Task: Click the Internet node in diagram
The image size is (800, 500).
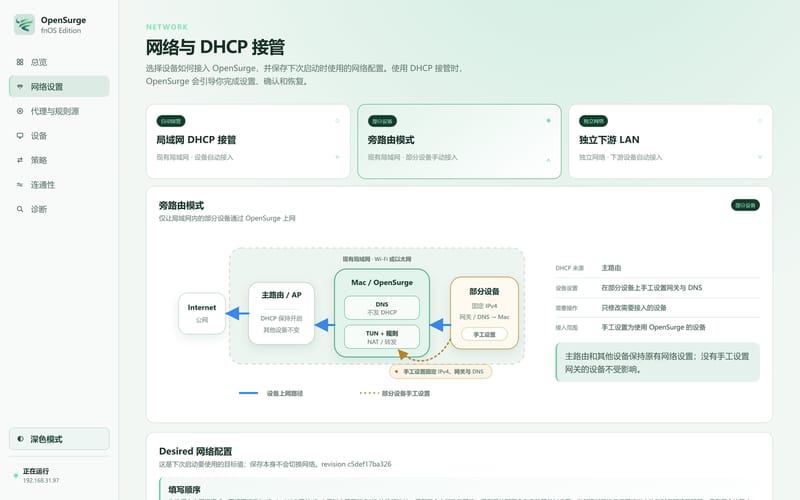Action: 202,313
